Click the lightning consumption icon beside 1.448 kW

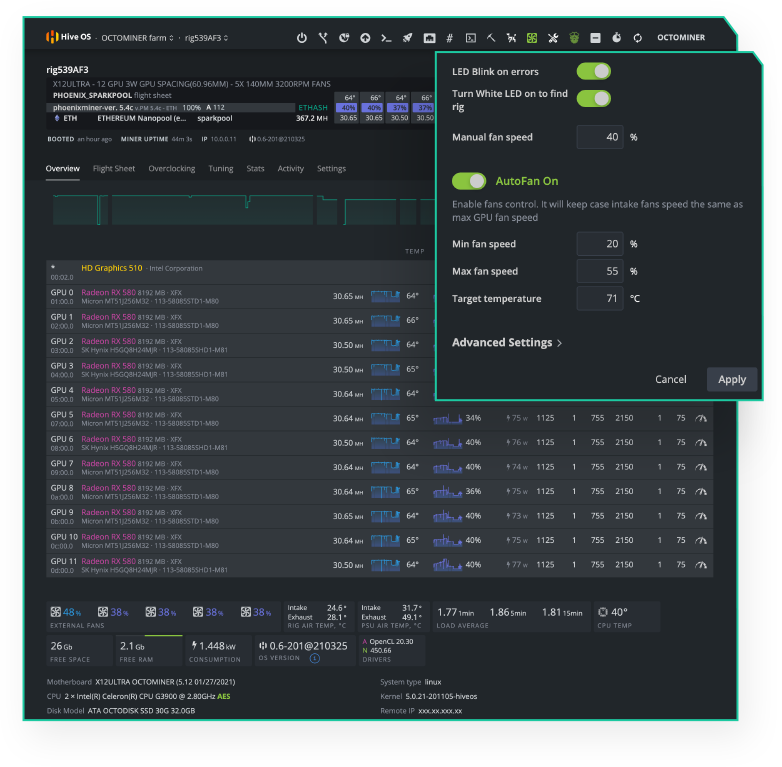[x=194, y=646]
